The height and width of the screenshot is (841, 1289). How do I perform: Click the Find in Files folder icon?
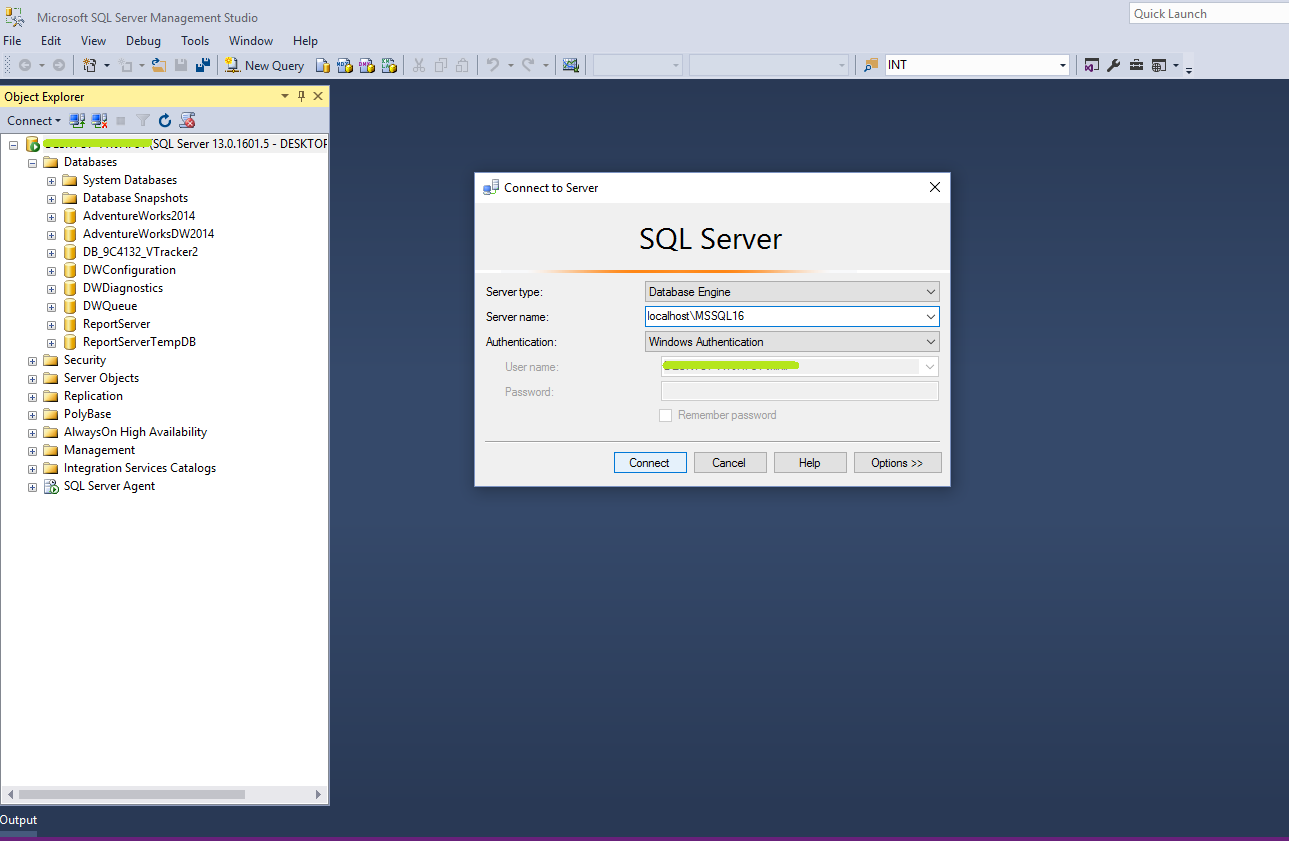(x=871, y=65)
